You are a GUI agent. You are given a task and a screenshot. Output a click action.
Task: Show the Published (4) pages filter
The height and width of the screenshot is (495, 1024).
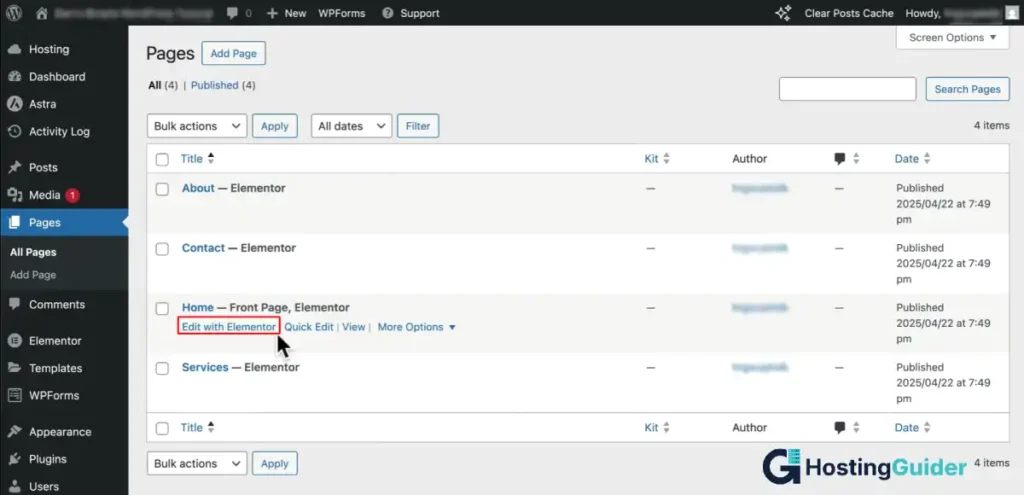tap(223, 85)
